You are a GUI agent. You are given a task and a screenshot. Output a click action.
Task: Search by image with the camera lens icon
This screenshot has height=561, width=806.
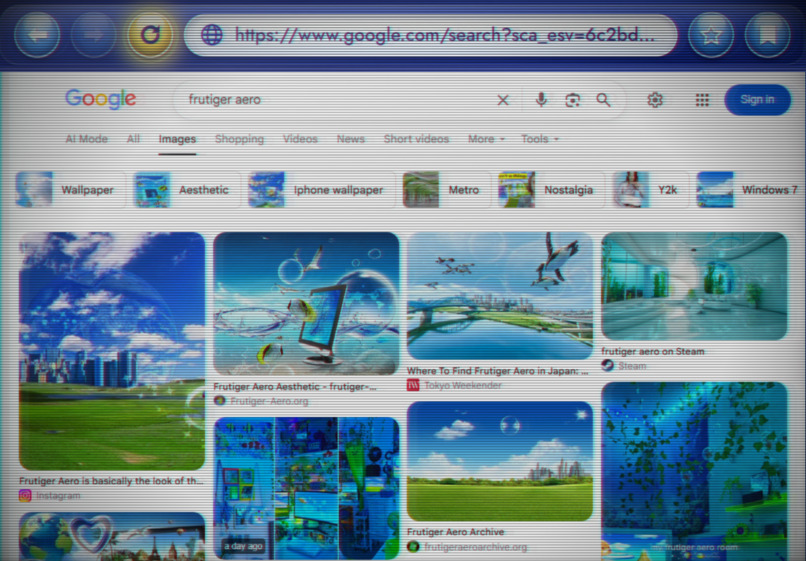573,100
